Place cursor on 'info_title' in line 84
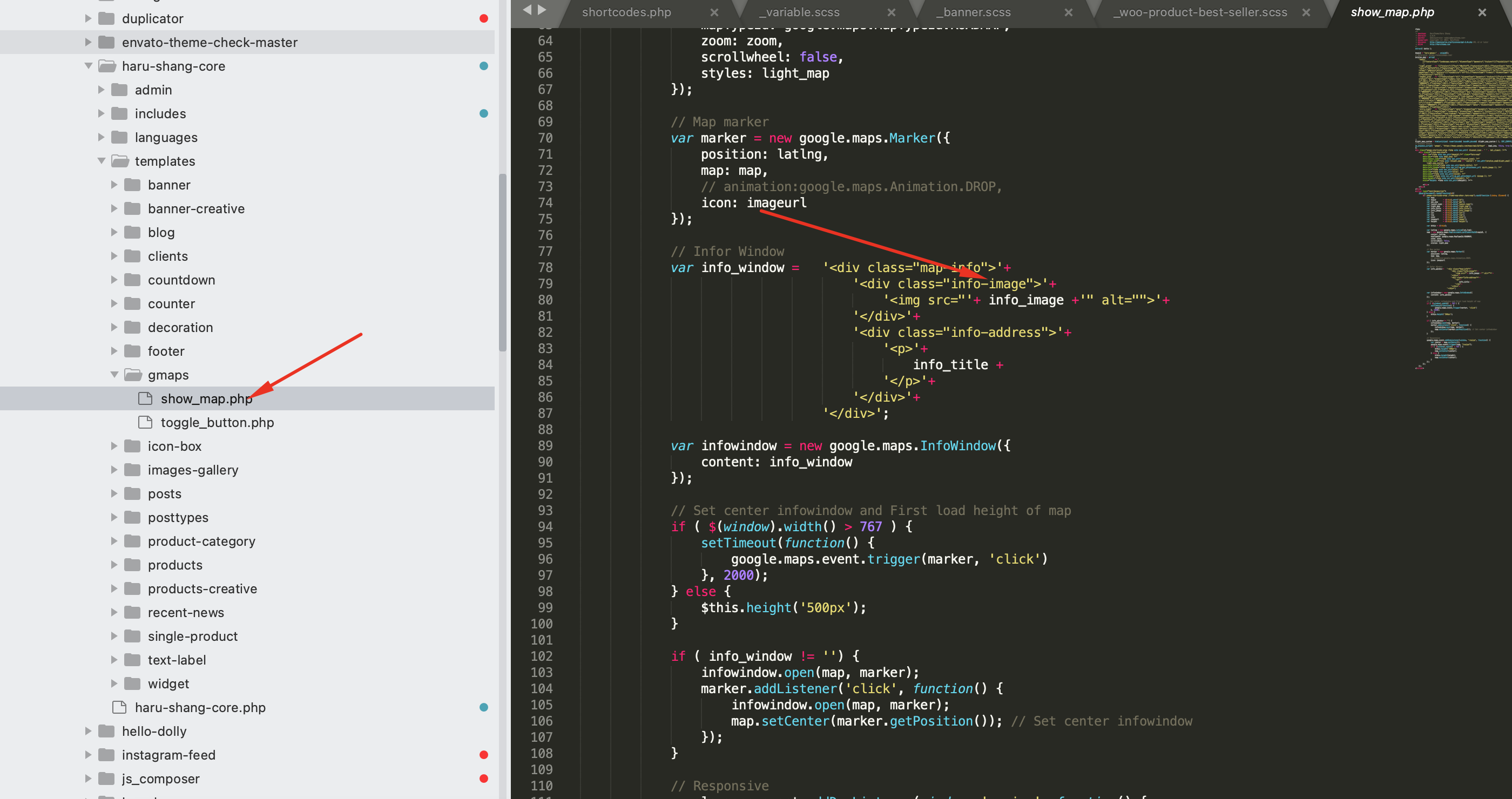Screen dimensions: 1512x799 tap(950, 365)
